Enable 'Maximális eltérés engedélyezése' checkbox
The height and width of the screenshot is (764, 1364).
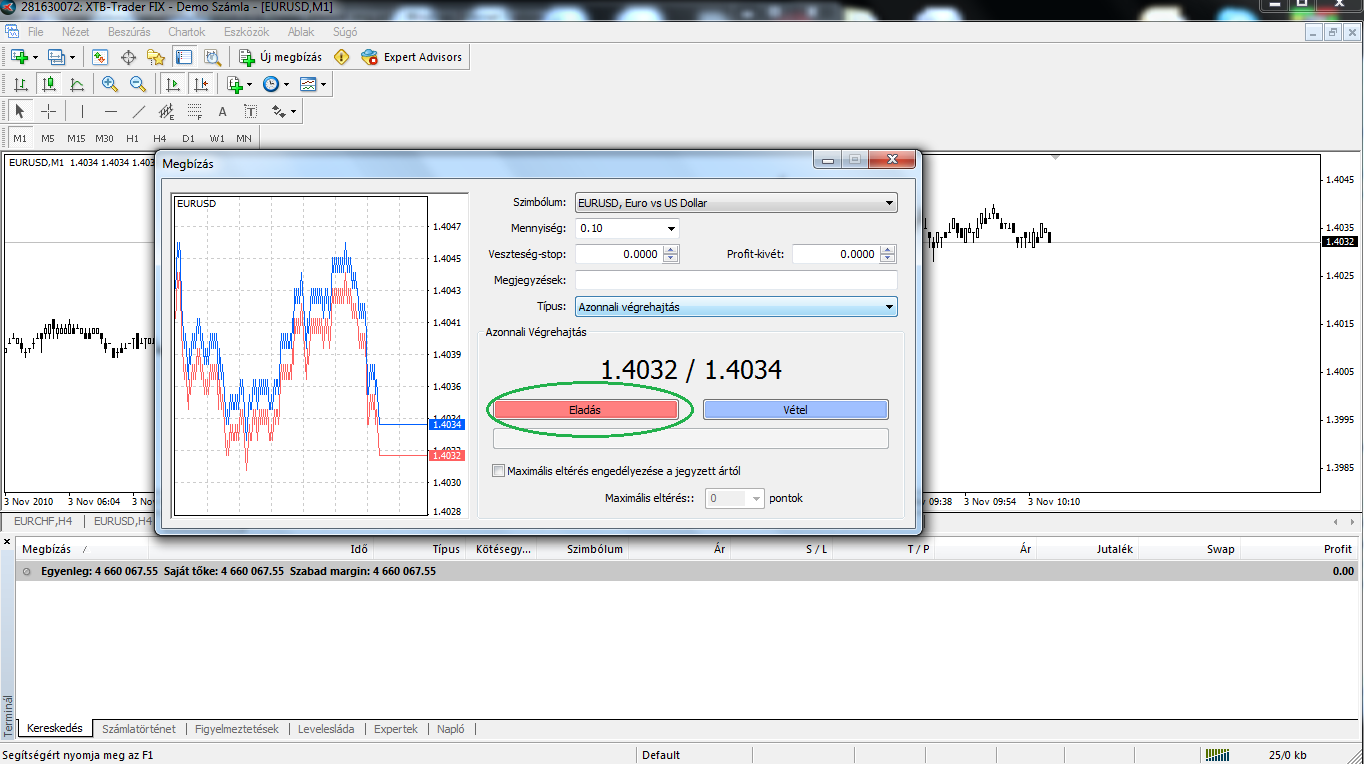point(499,470)
